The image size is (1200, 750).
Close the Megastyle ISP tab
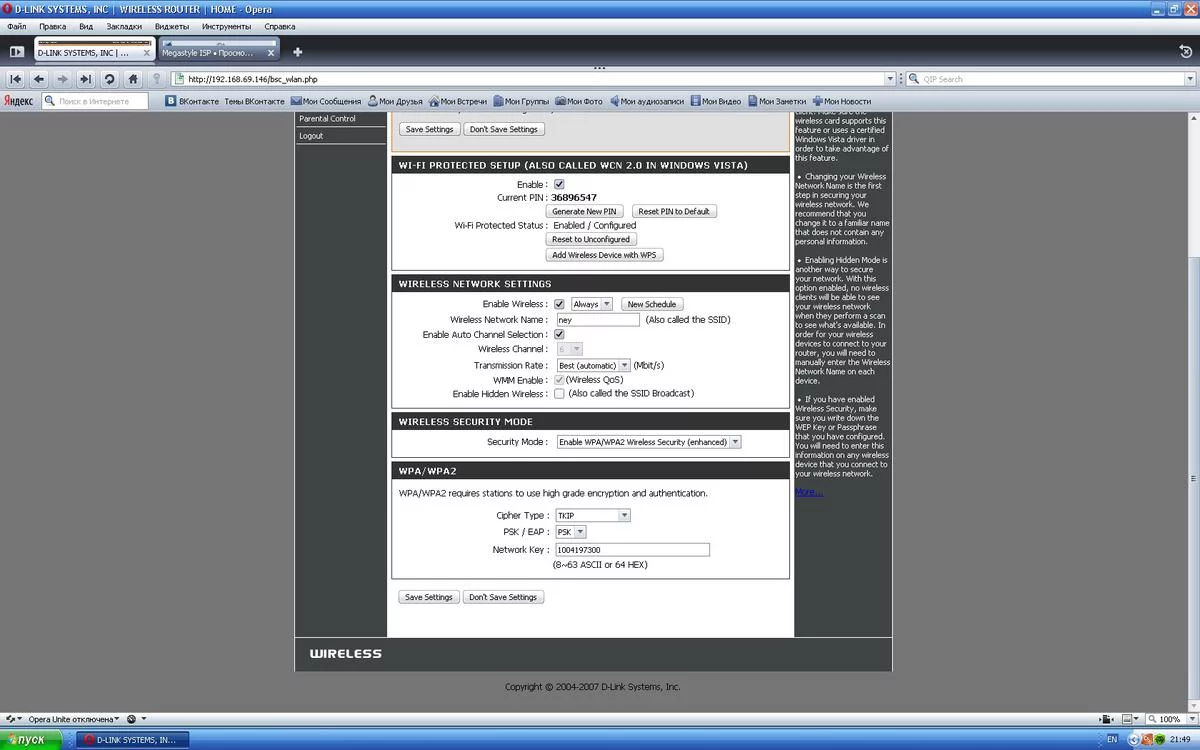[x=270, y=52]
